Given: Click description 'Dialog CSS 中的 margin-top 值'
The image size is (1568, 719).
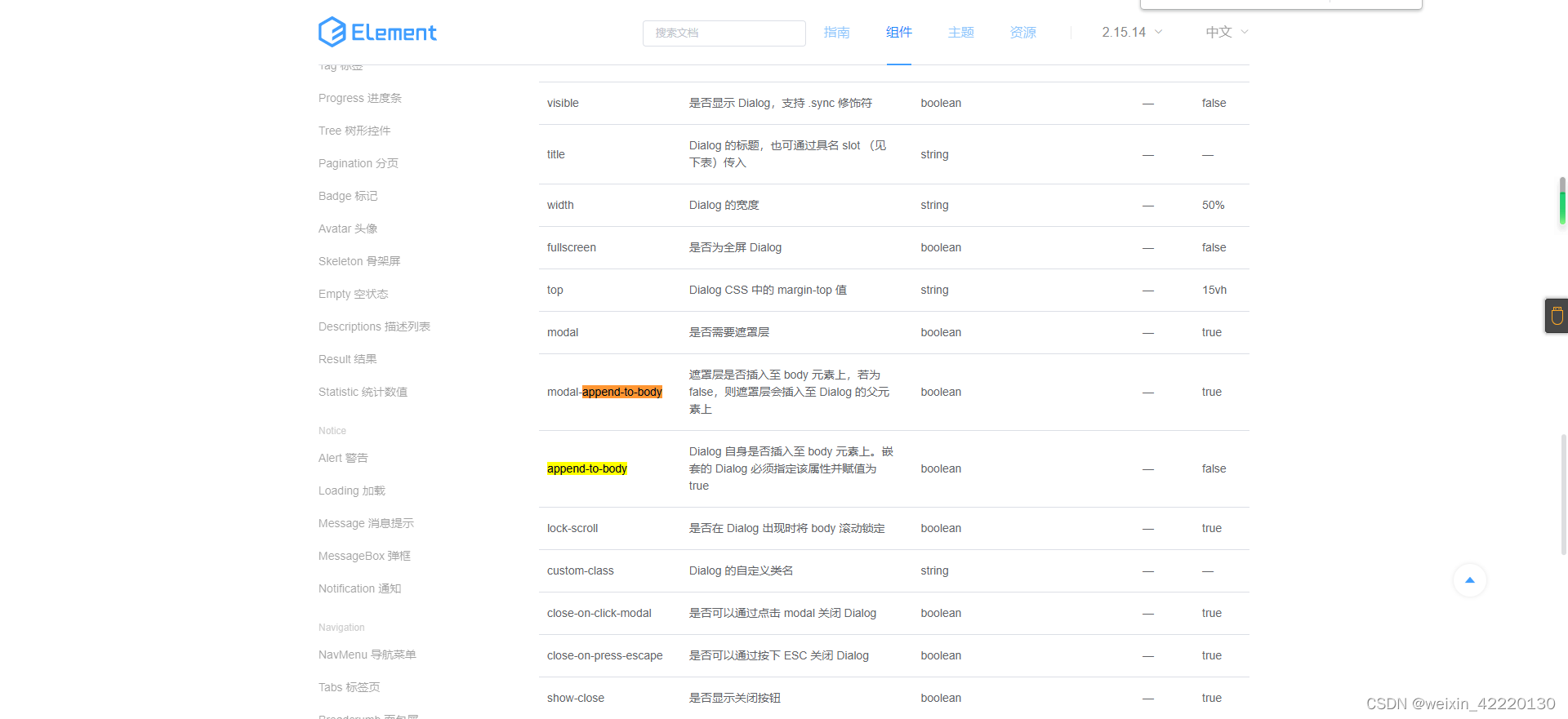Looking at the screenshot, I should tap(768, 290).
